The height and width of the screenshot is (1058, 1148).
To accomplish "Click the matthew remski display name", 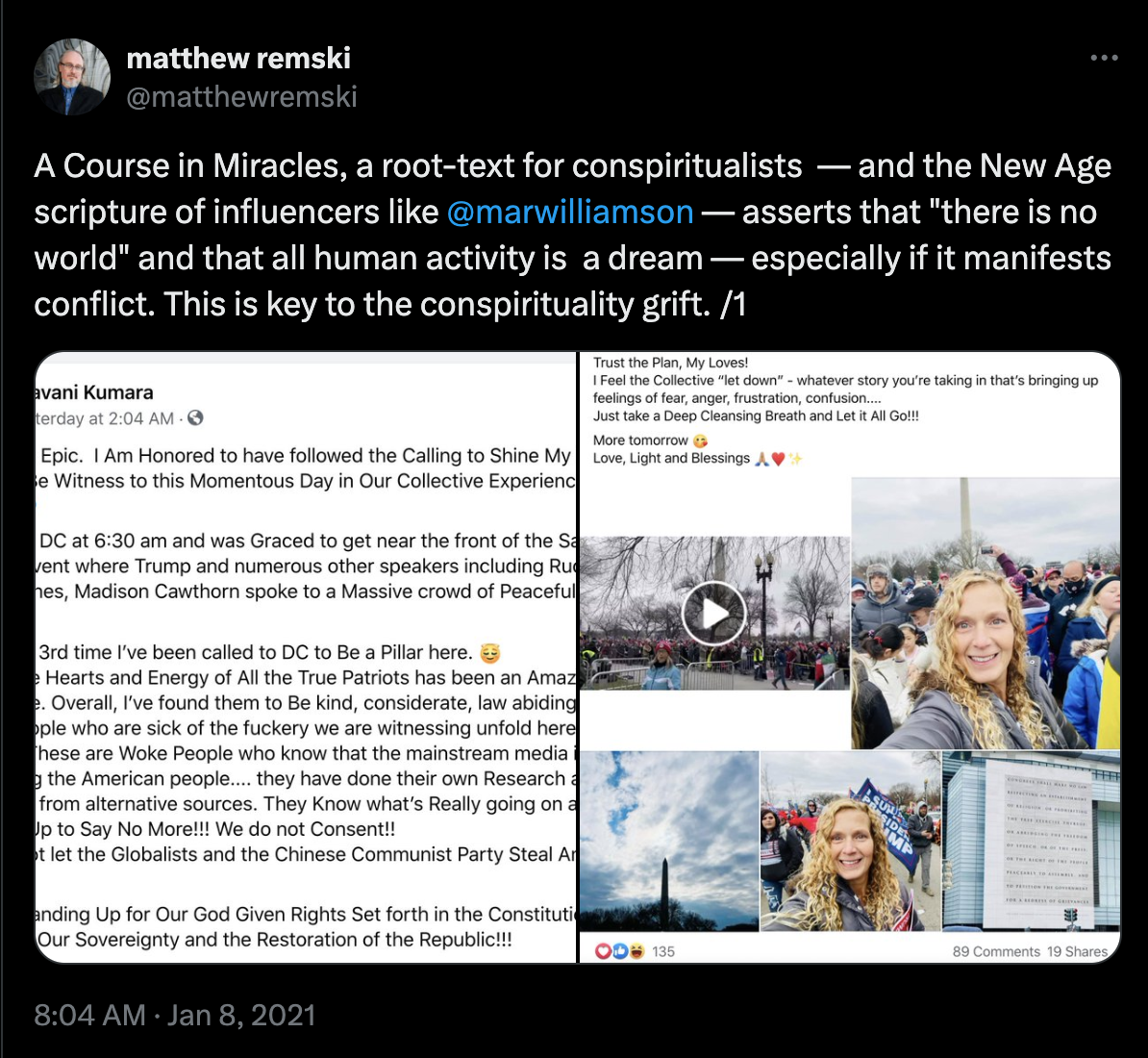I will (238, 58).
